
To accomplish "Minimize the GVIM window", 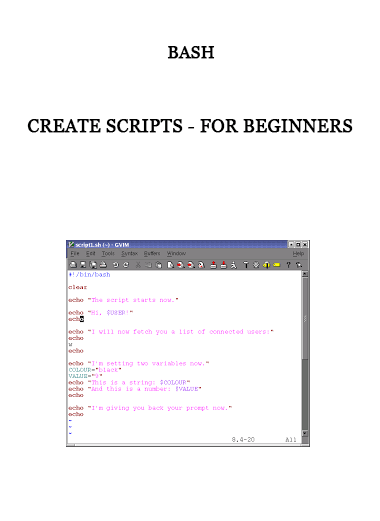I will (291, 245).
